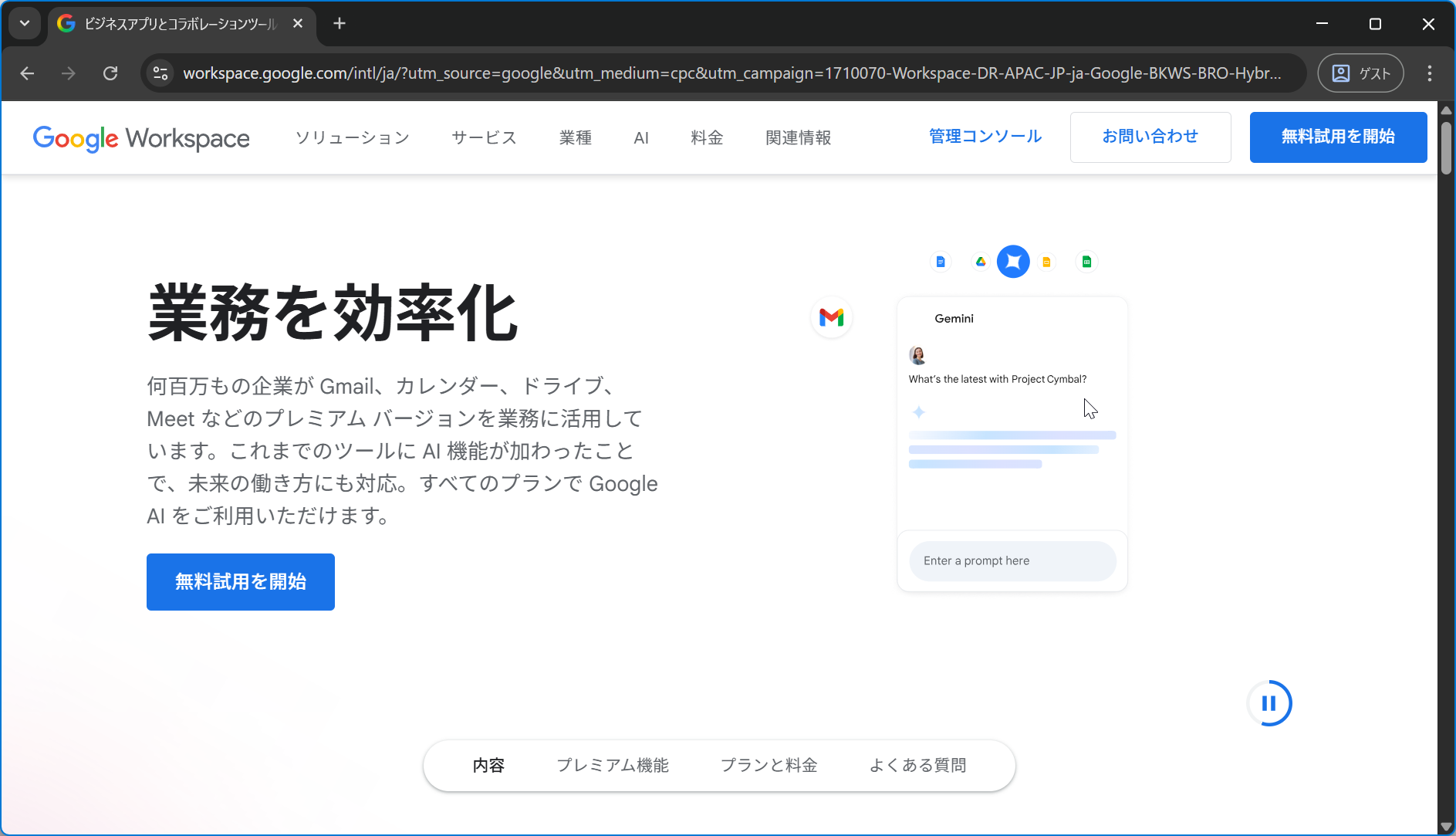Switch to the プレミアム機能 tab
1456x836 pixels.
click(x=613, y=765)
